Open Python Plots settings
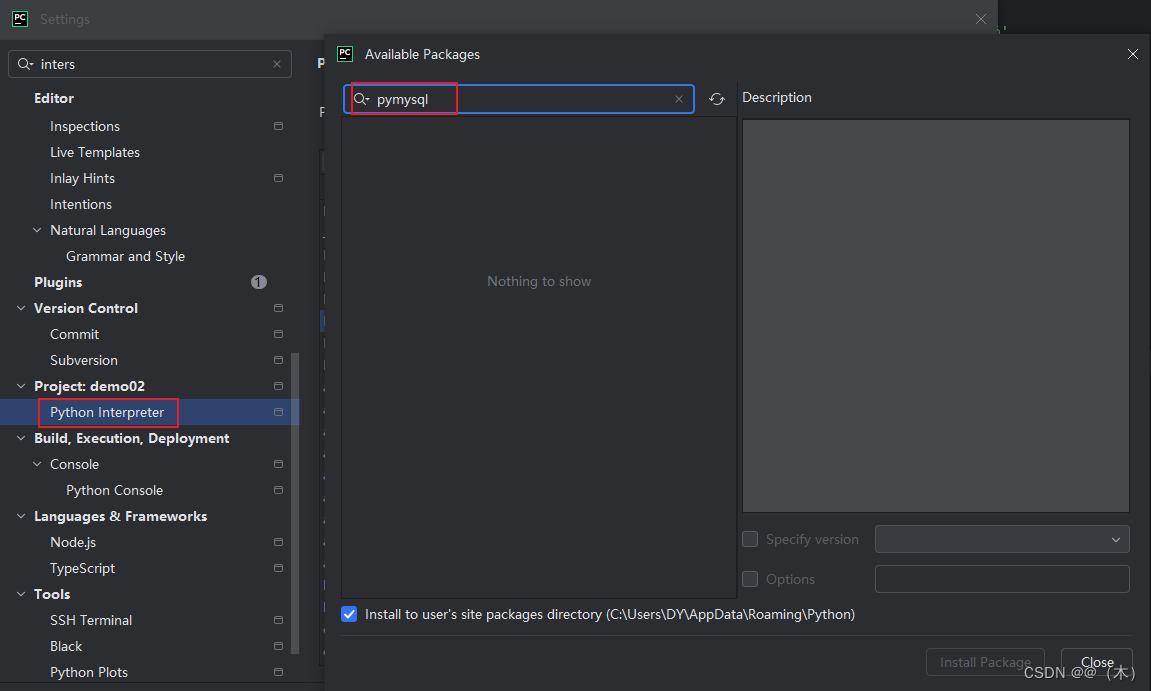1151x691 pixels. 89,673
